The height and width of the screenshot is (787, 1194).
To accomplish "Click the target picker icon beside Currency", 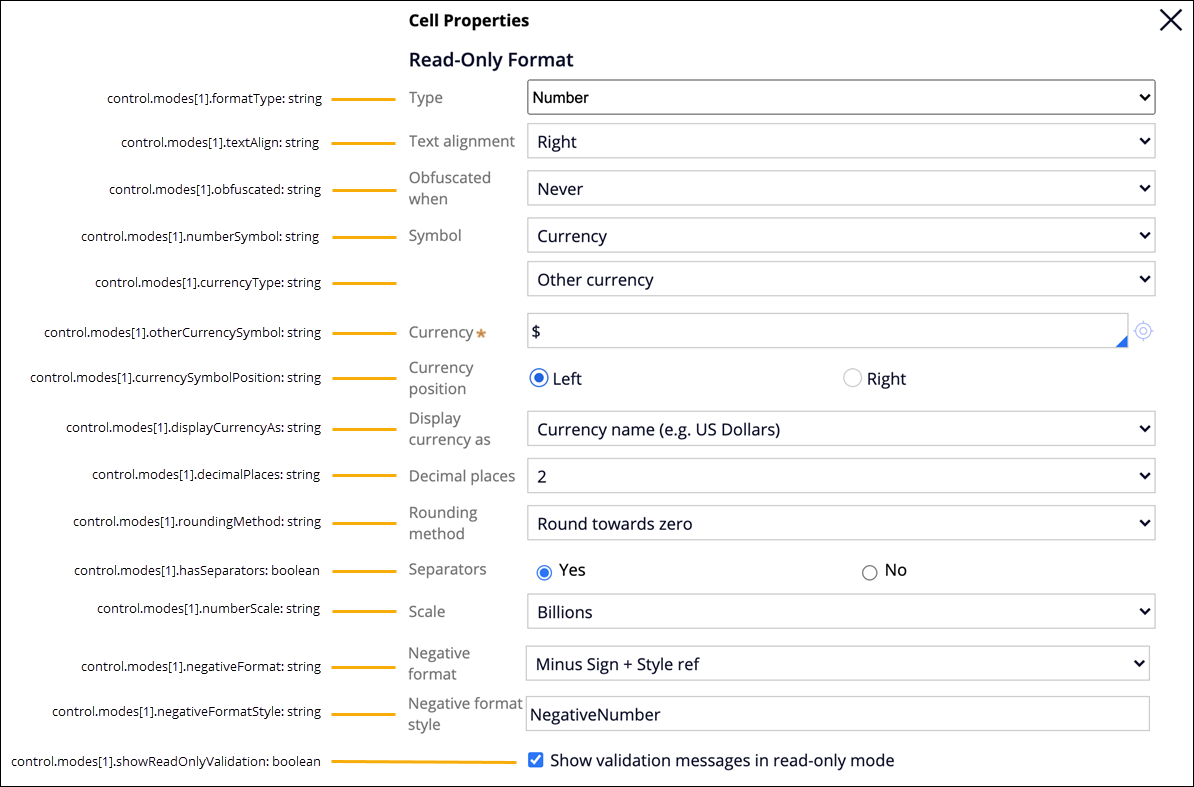I will click(x=1144, y=331).
